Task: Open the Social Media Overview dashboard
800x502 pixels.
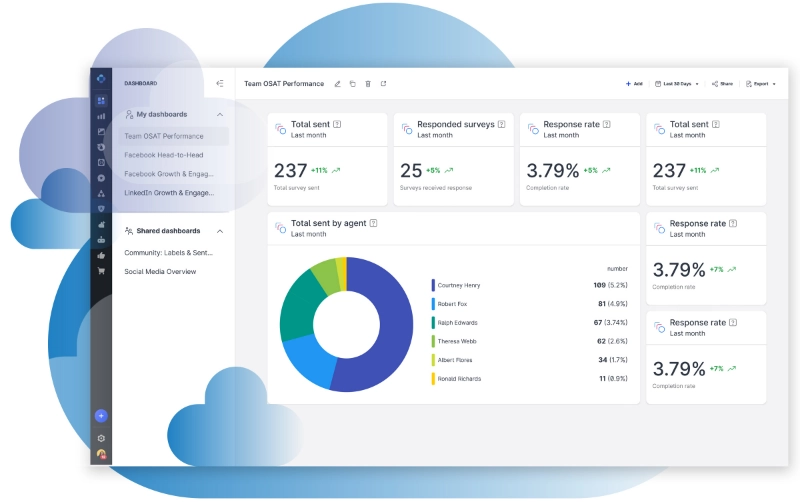Action: point(160,272)
